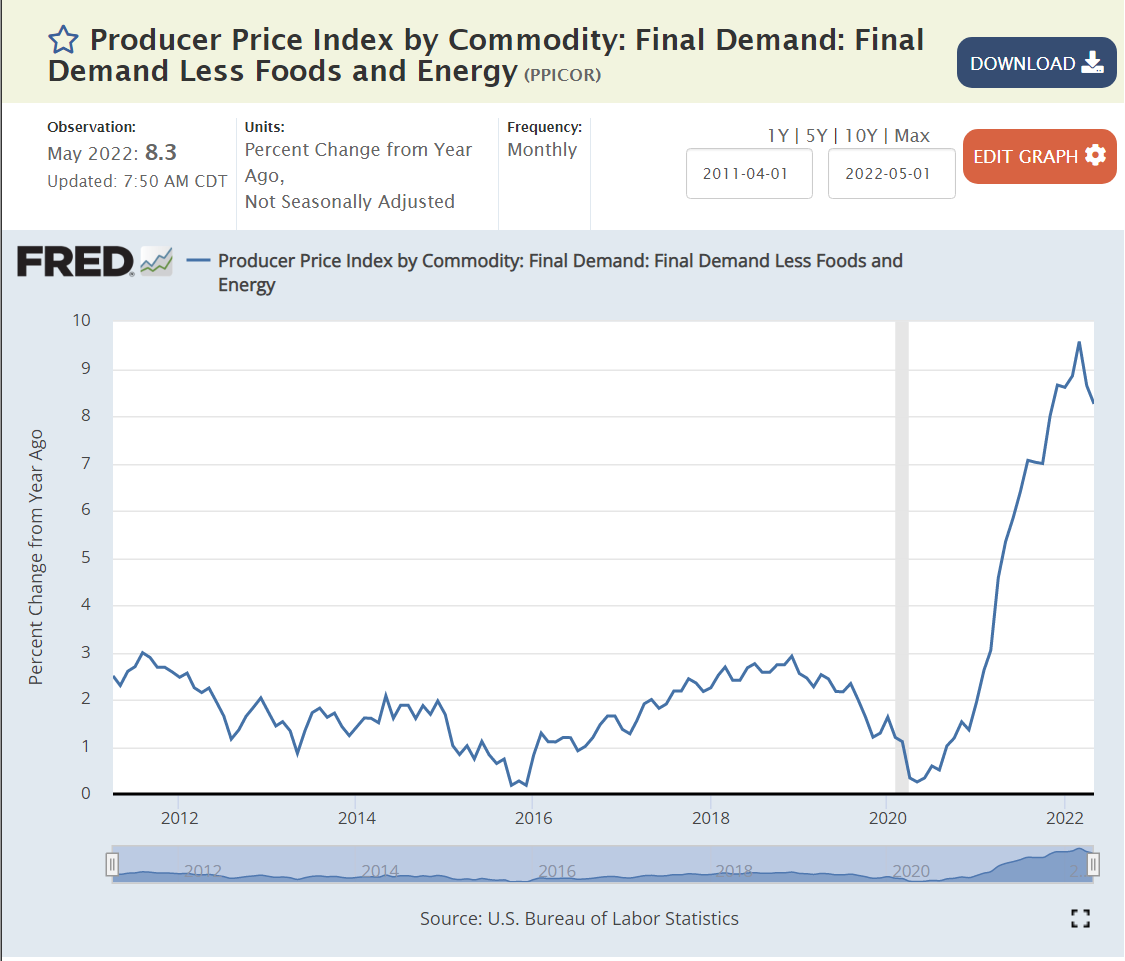Click the left range slider handle
This screenshot has height=961, width=1125.
pos(113,864)
